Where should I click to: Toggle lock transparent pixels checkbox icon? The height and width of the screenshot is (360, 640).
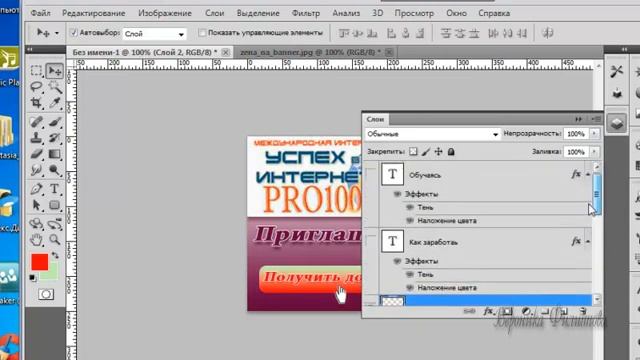pos(413,151)
